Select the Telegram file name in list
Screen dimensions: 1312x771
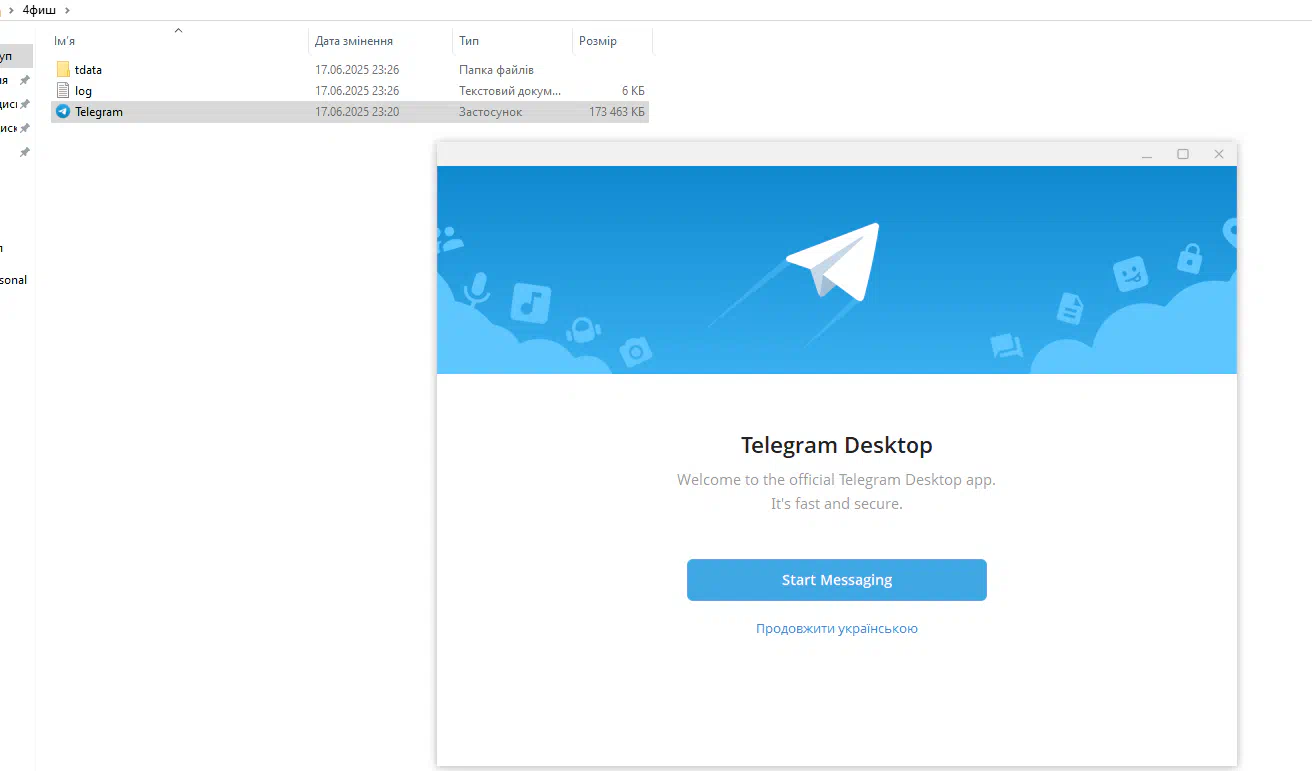pos(99,112)
